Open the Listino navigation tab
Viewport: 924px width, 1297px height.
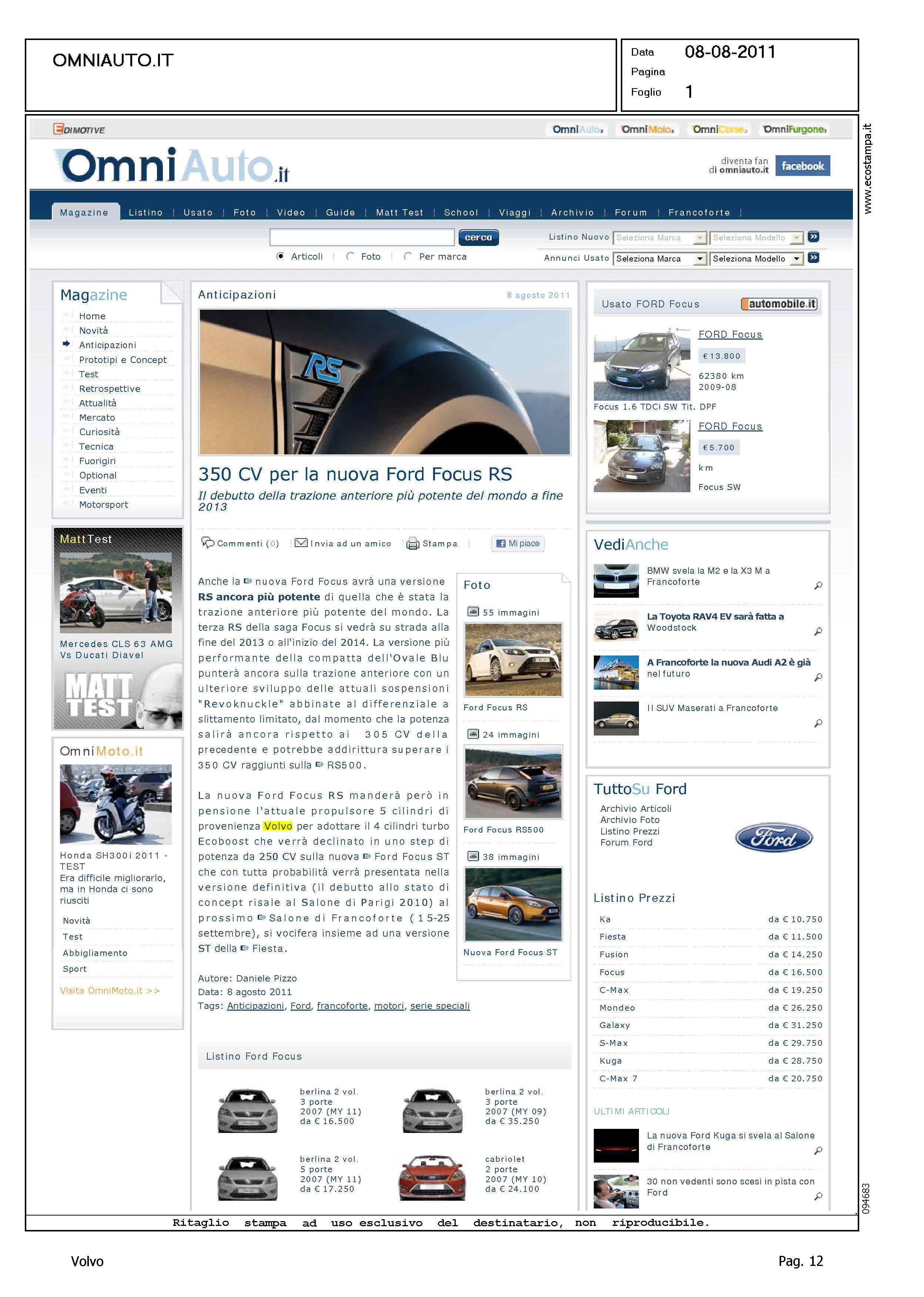[145, 212]
